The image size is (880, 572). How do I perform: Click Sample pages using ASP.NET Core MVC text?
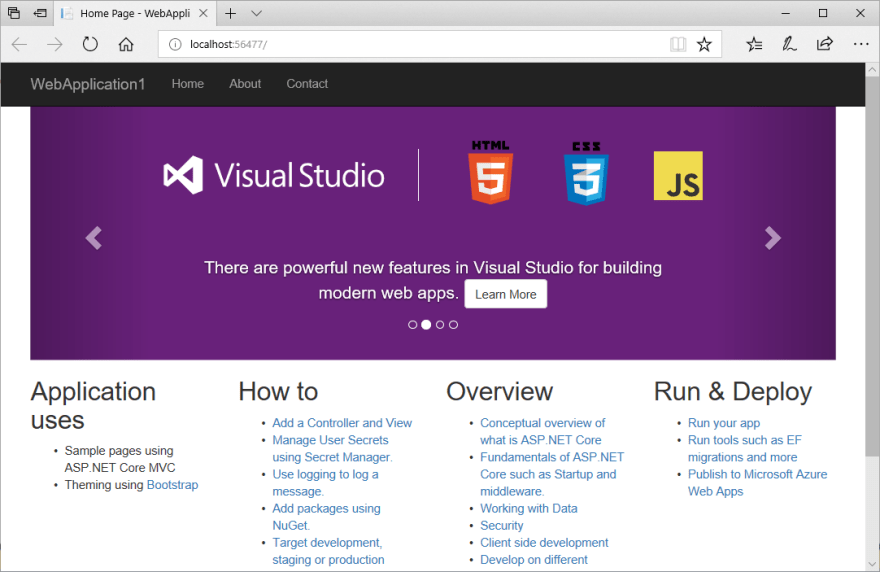[120, 459]
